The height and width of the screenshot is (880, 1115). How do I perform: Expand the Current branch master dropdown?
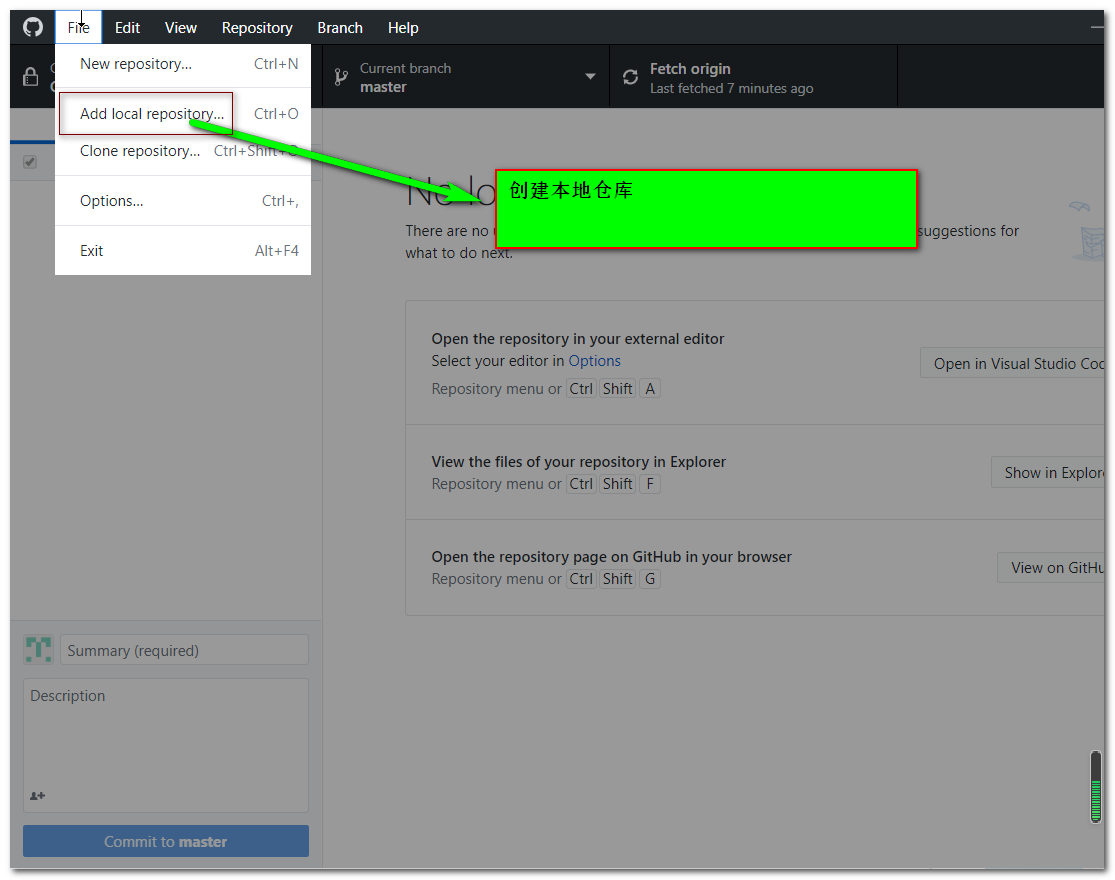[x=466, y=77]
